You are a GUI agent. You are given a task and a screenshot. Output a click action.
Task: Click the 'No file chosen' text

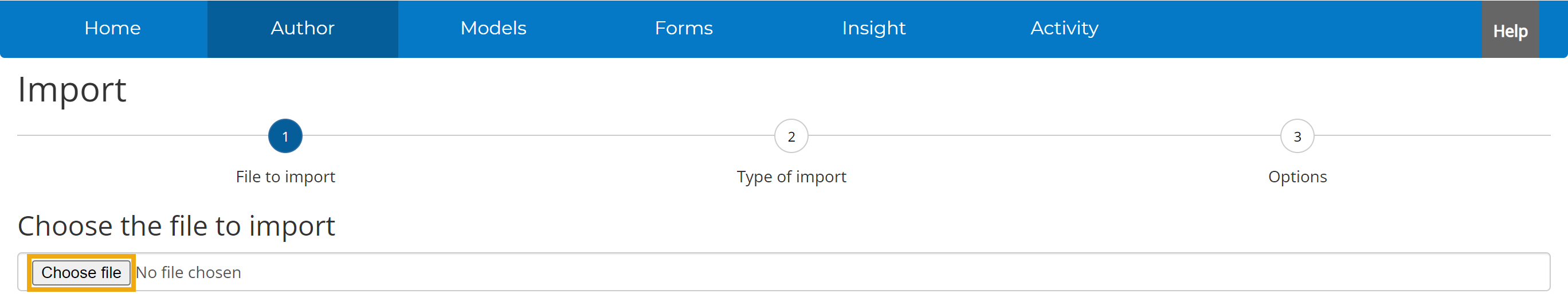[x=188, y=273]
